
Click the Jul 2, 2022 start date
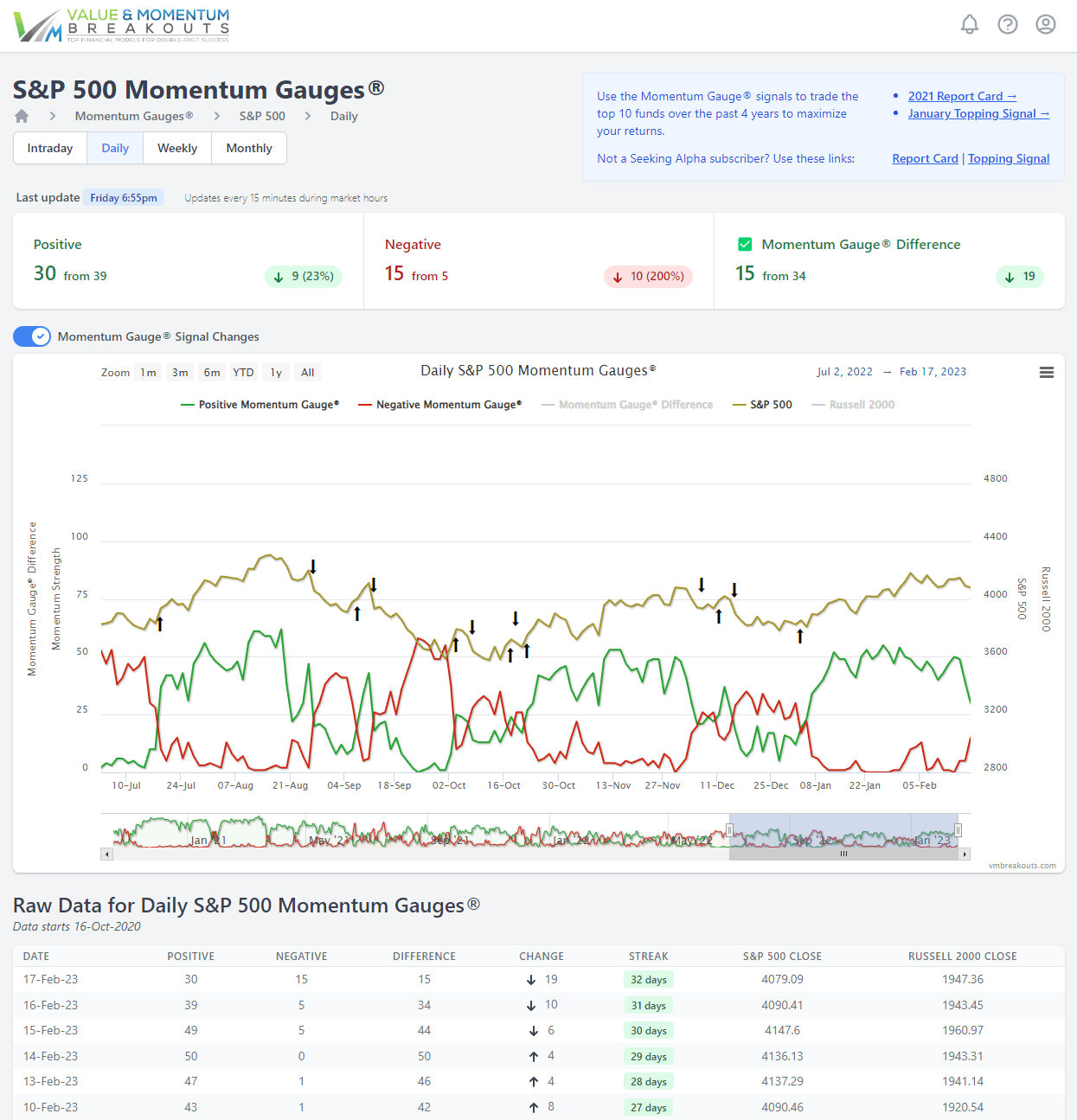pos(844,372)
